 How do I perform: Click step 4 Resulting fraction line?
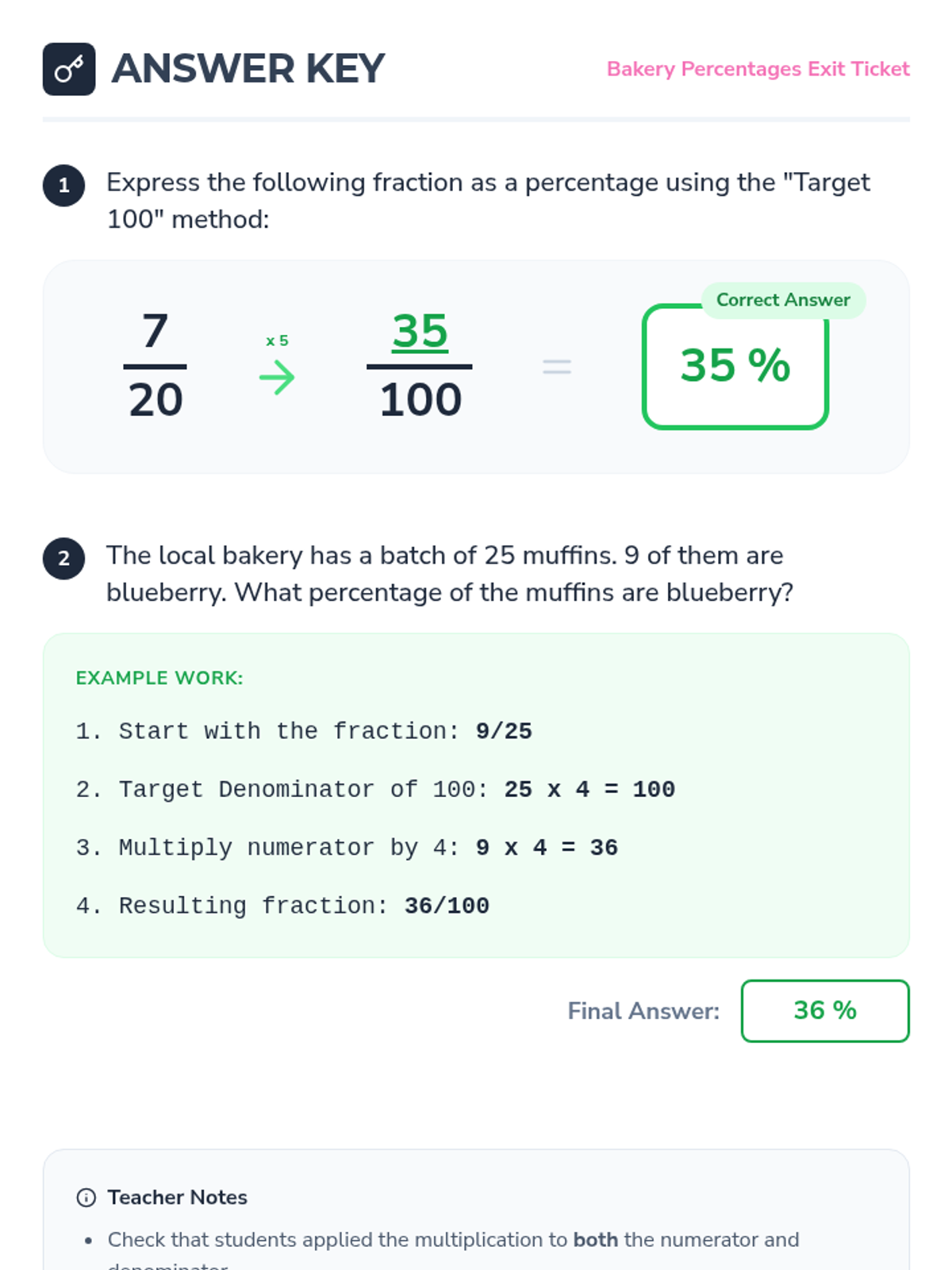[282, 906]
